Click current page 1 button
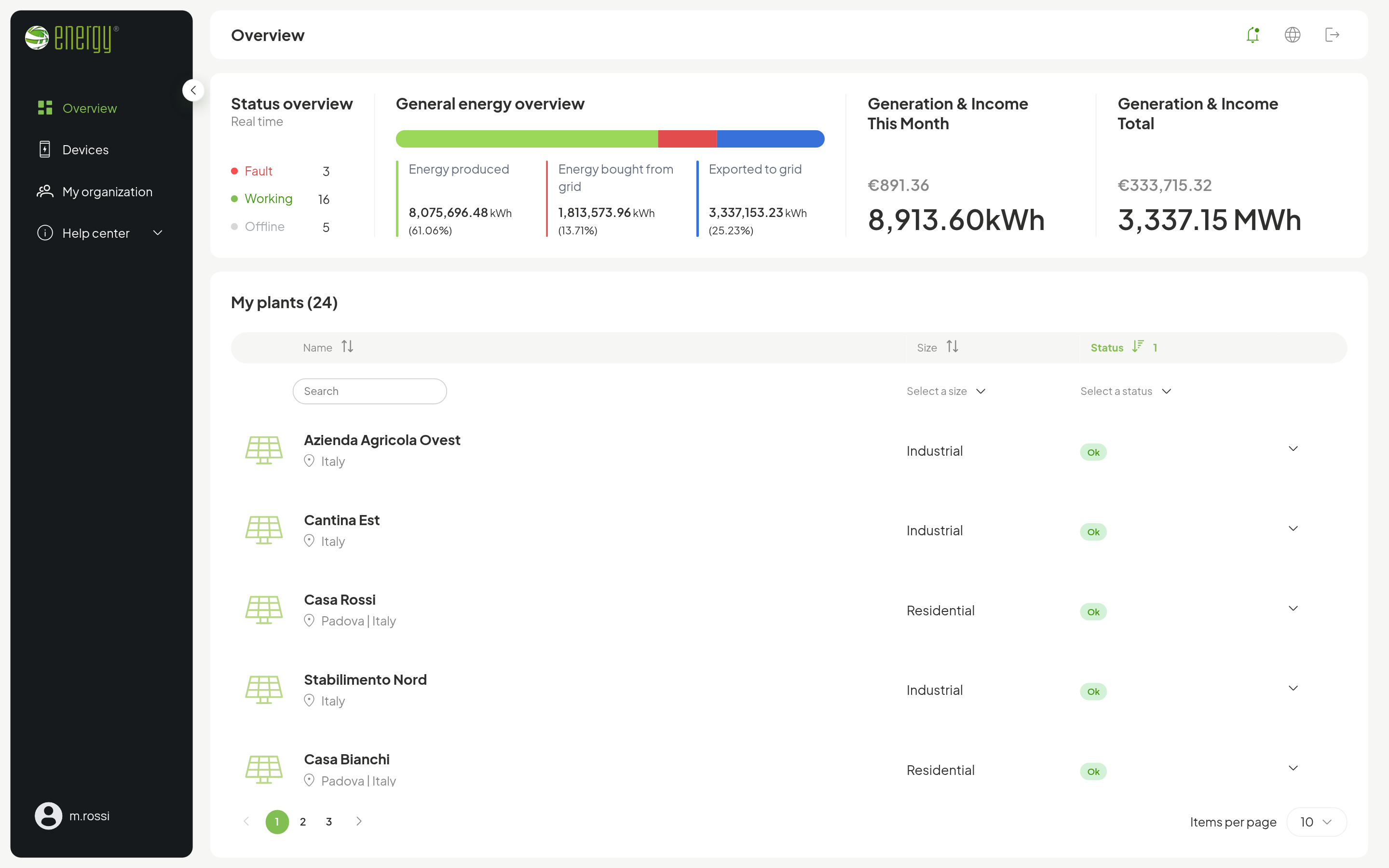This screenshot has width=1389, height=868. 277,822
